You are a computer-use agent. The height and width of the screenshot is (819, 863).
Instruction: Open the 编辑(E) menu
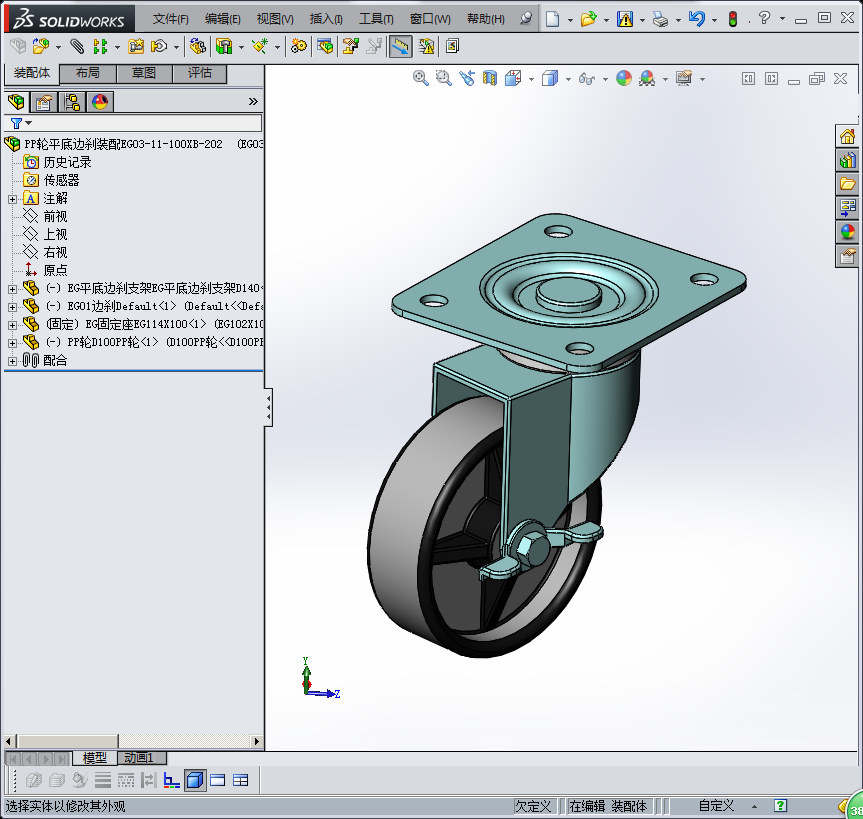(222, 19)
